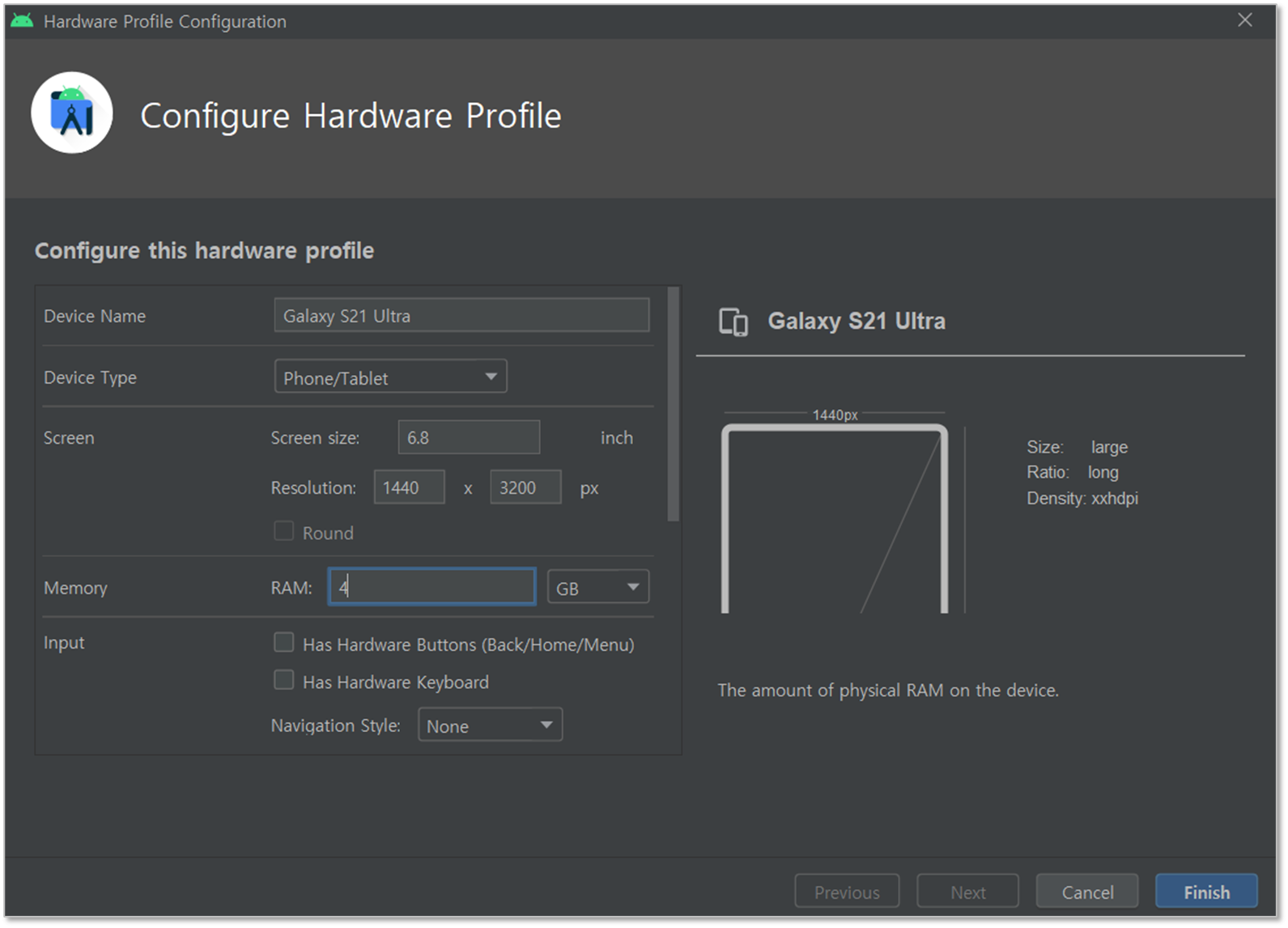Viewport: 1288px width, 928px height.
Task: Click the Configure Hardware Profile title
Action: 351,117
